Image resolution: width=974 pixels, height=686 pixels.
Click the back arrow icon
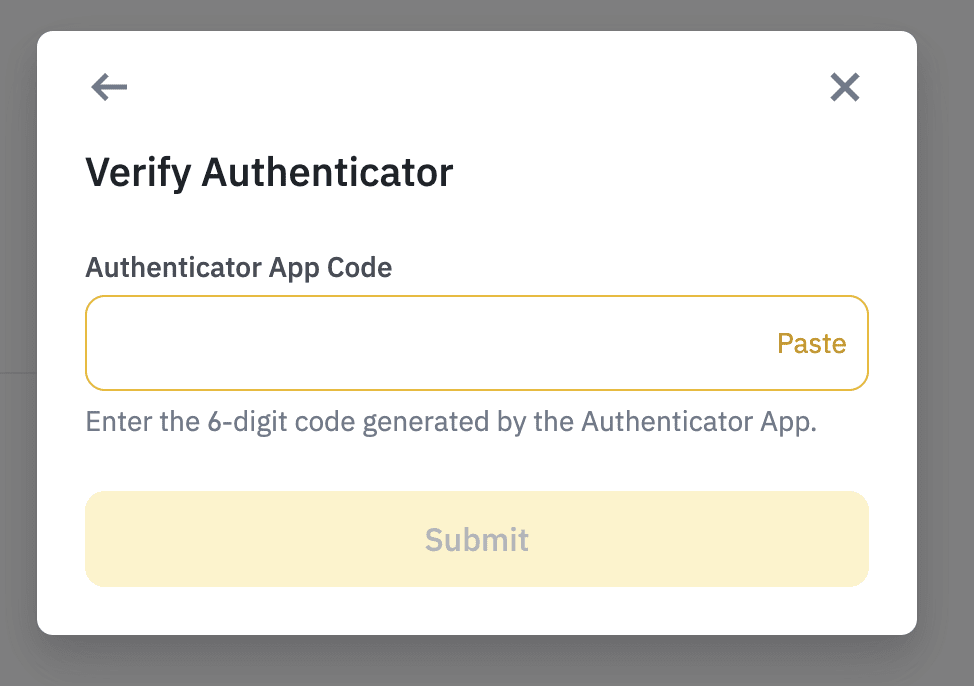click(x=109, y=88)
